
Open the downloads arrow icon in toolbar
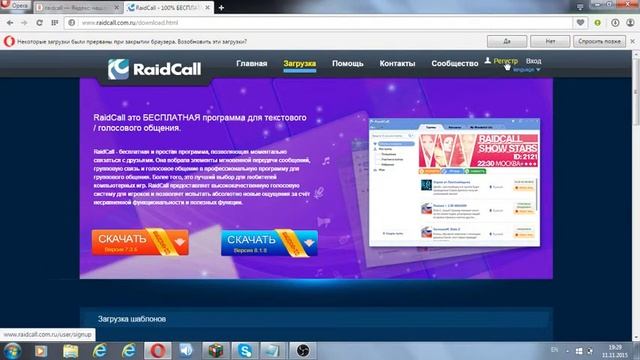615,23
